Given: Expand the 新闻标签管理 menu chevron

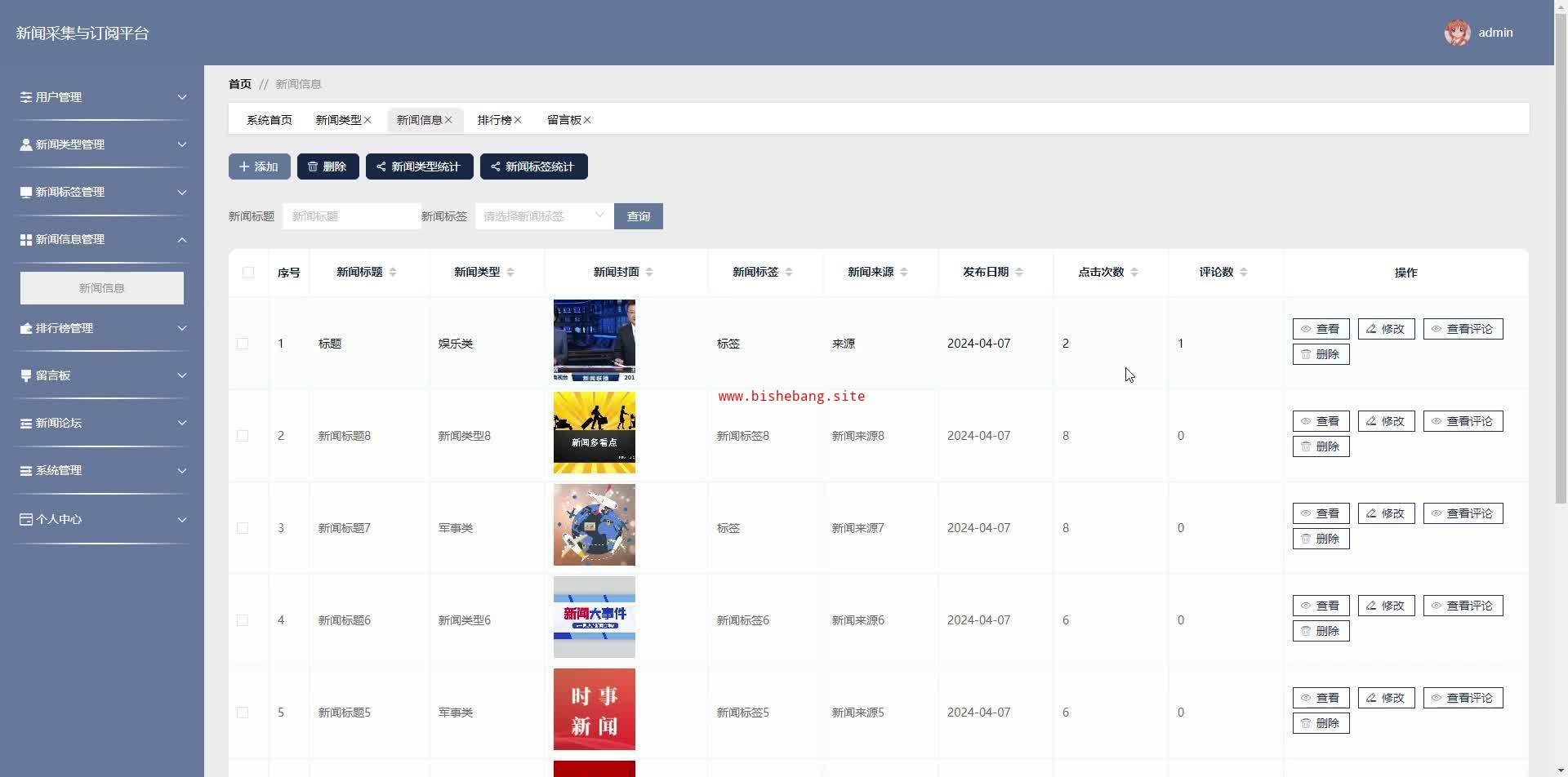Looking at the screenshot, I should [x=182, y=192].
